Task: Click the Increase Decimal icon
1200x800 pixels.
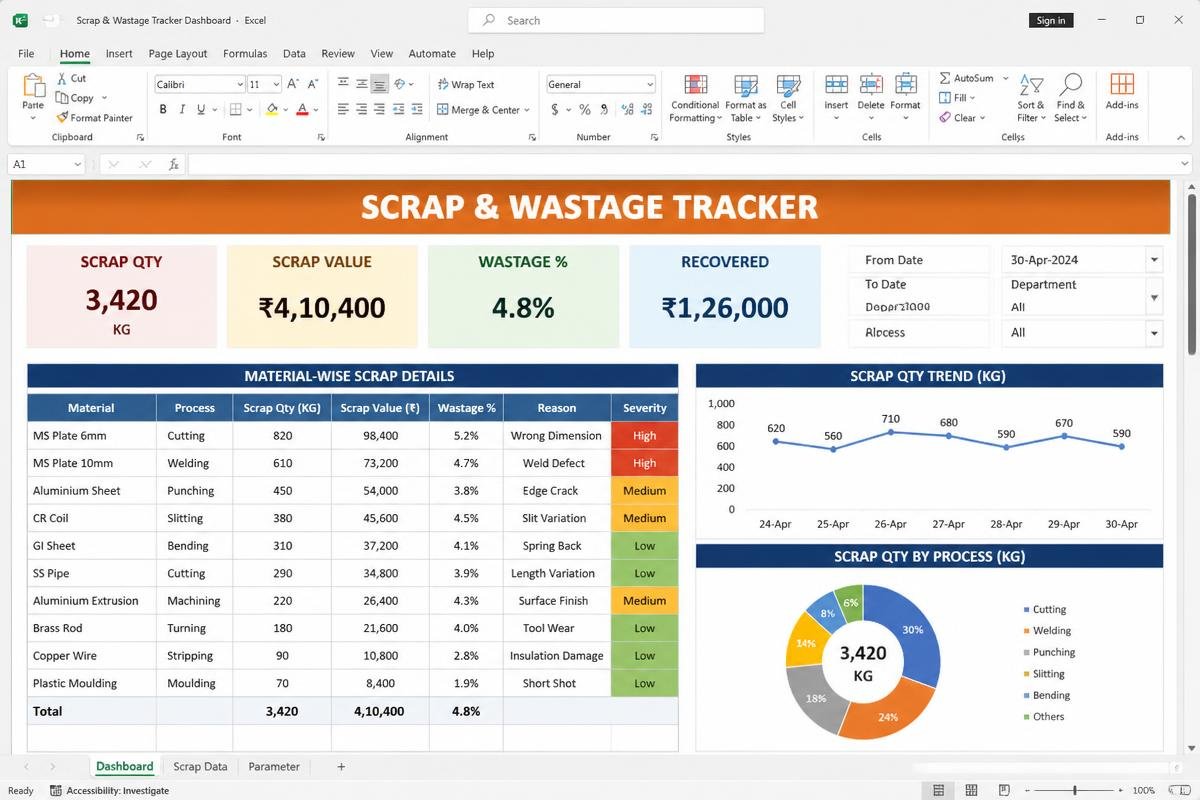Action: coord(626,110)
